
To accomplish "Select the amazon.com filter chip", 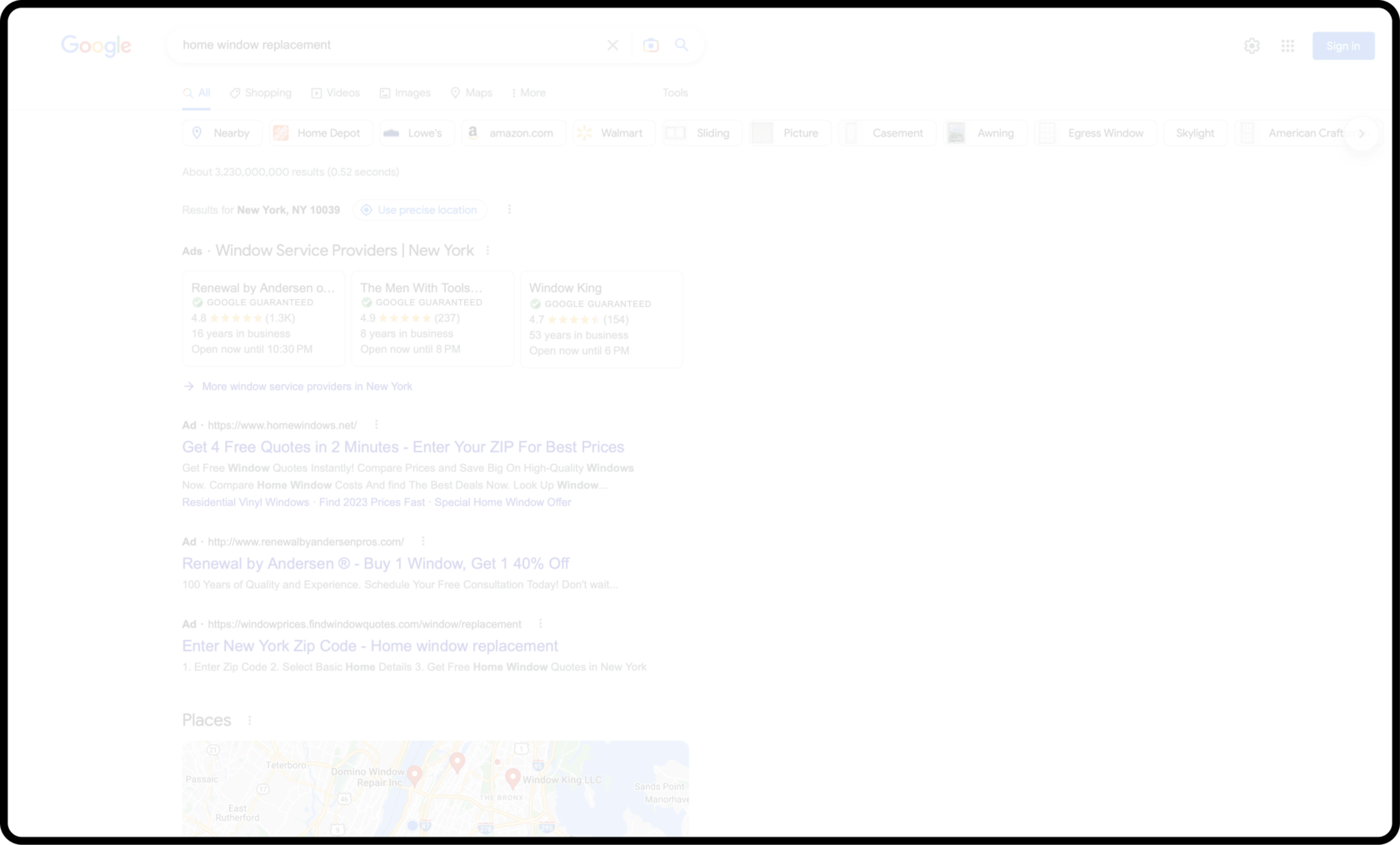I will (x=512, y=133).
